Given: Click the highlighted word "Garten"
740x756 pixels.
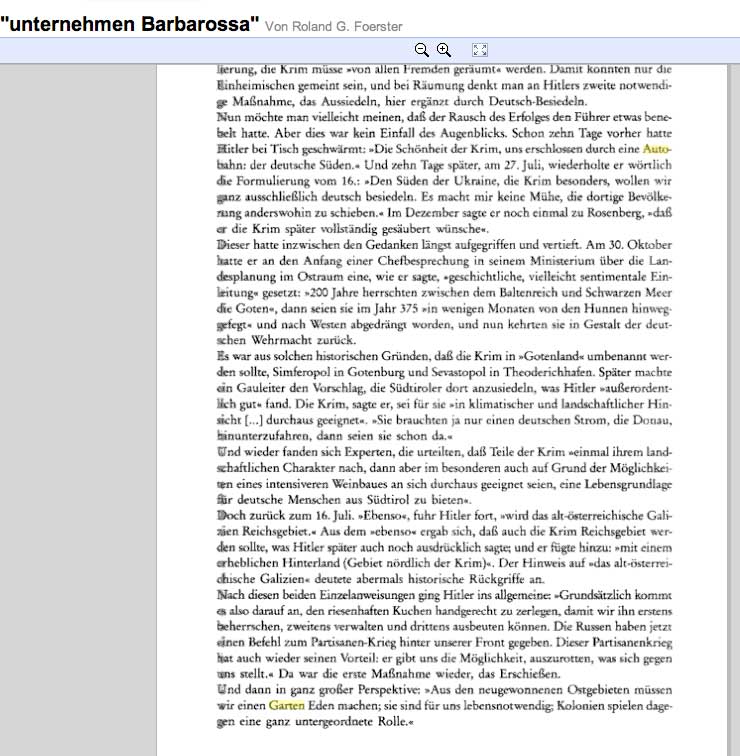Looking at the screenshot, I should coord(290,704).
